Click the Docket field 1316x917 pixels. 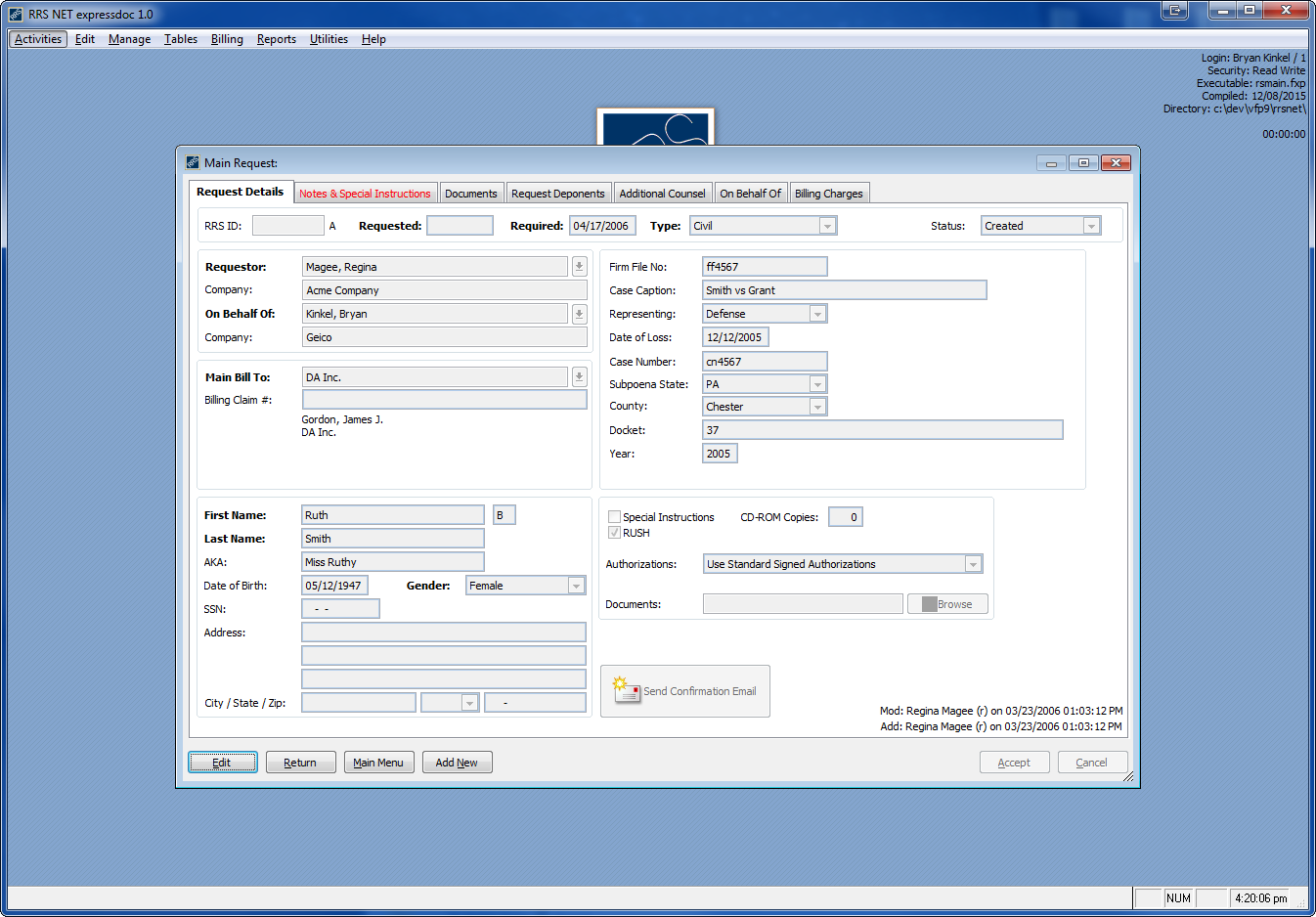coord(883,430)
